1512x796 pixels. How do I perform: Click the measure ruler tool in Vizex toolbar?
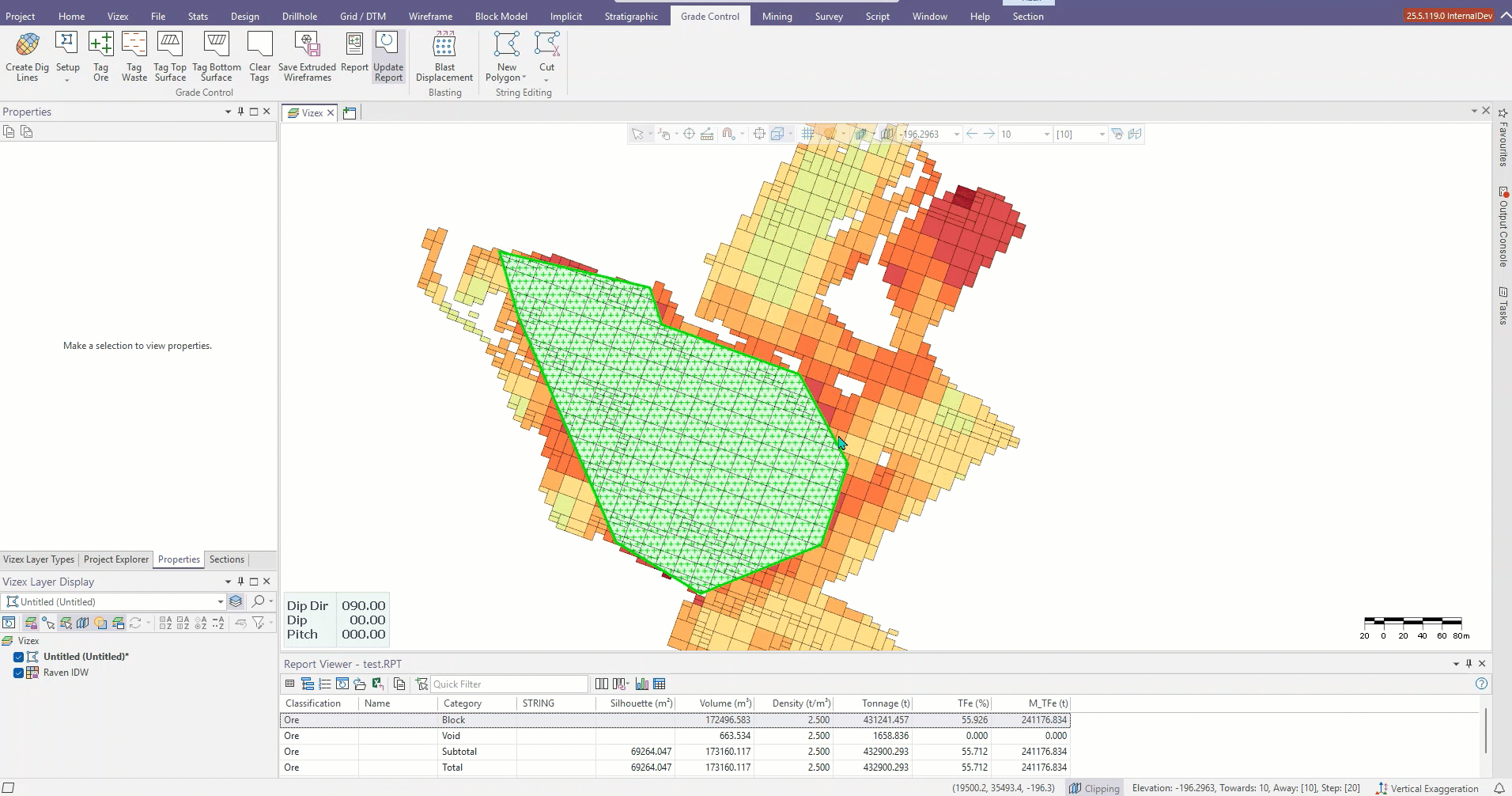(707, 135)
